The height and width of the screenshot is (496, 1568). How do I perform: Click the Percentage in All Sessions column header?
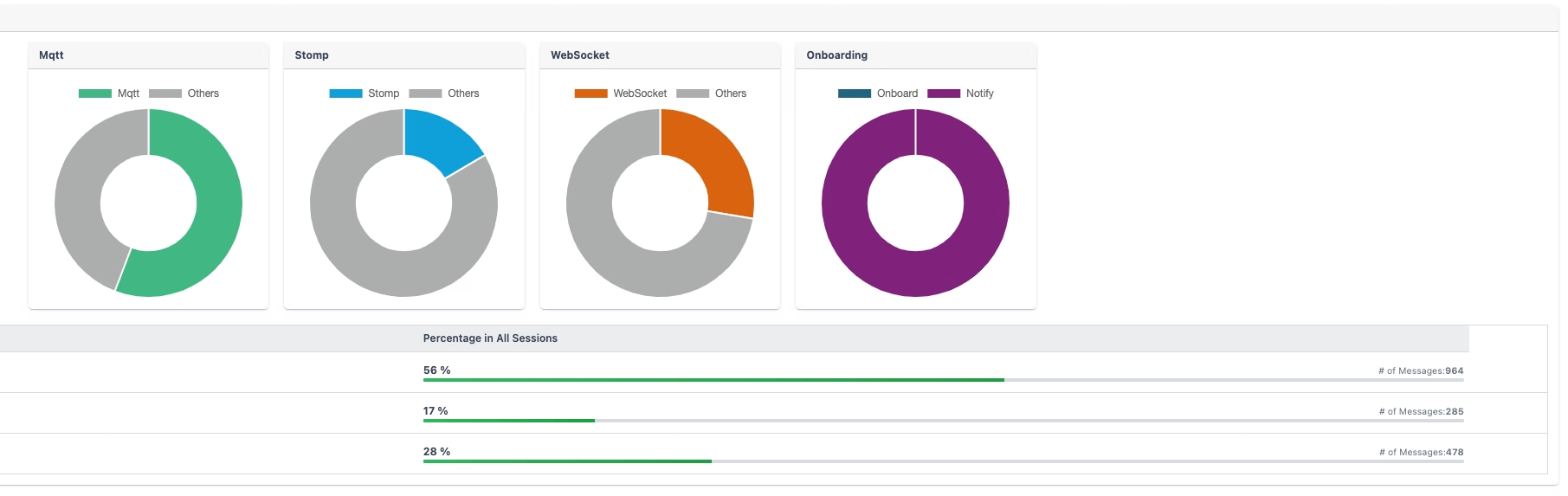click(x=490, y=338)
